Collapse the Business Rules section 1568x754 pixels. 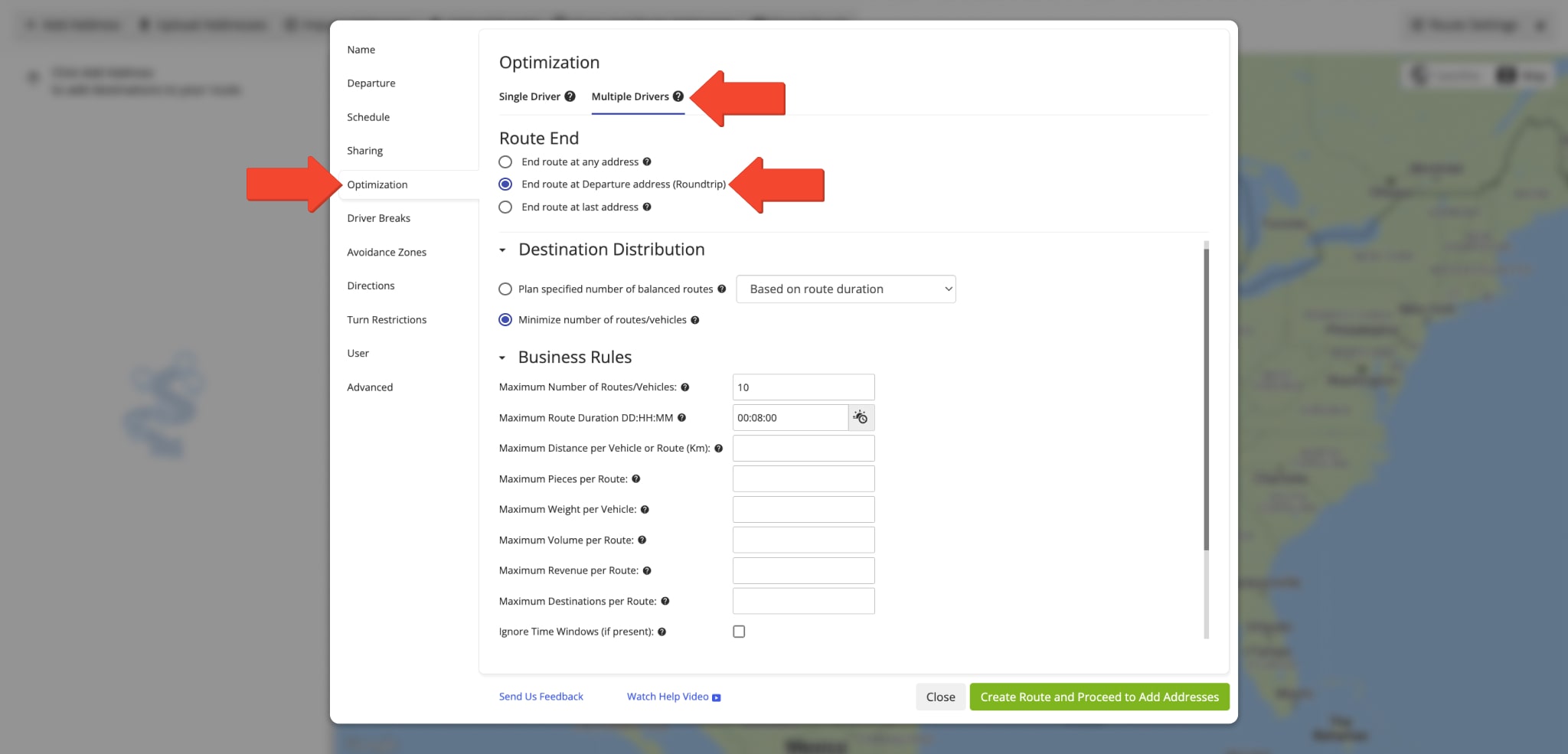pyautogui.click(x=502, y=357)
